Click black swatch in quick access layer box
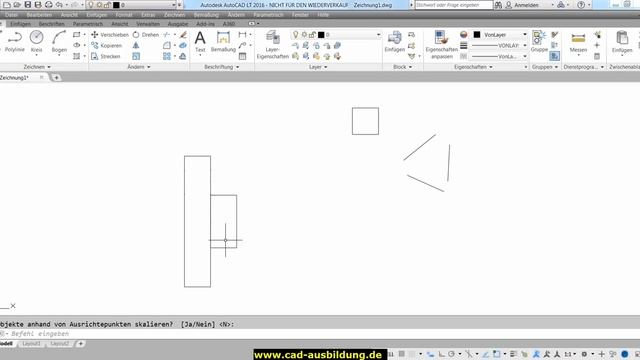 [x=116, y=5]
